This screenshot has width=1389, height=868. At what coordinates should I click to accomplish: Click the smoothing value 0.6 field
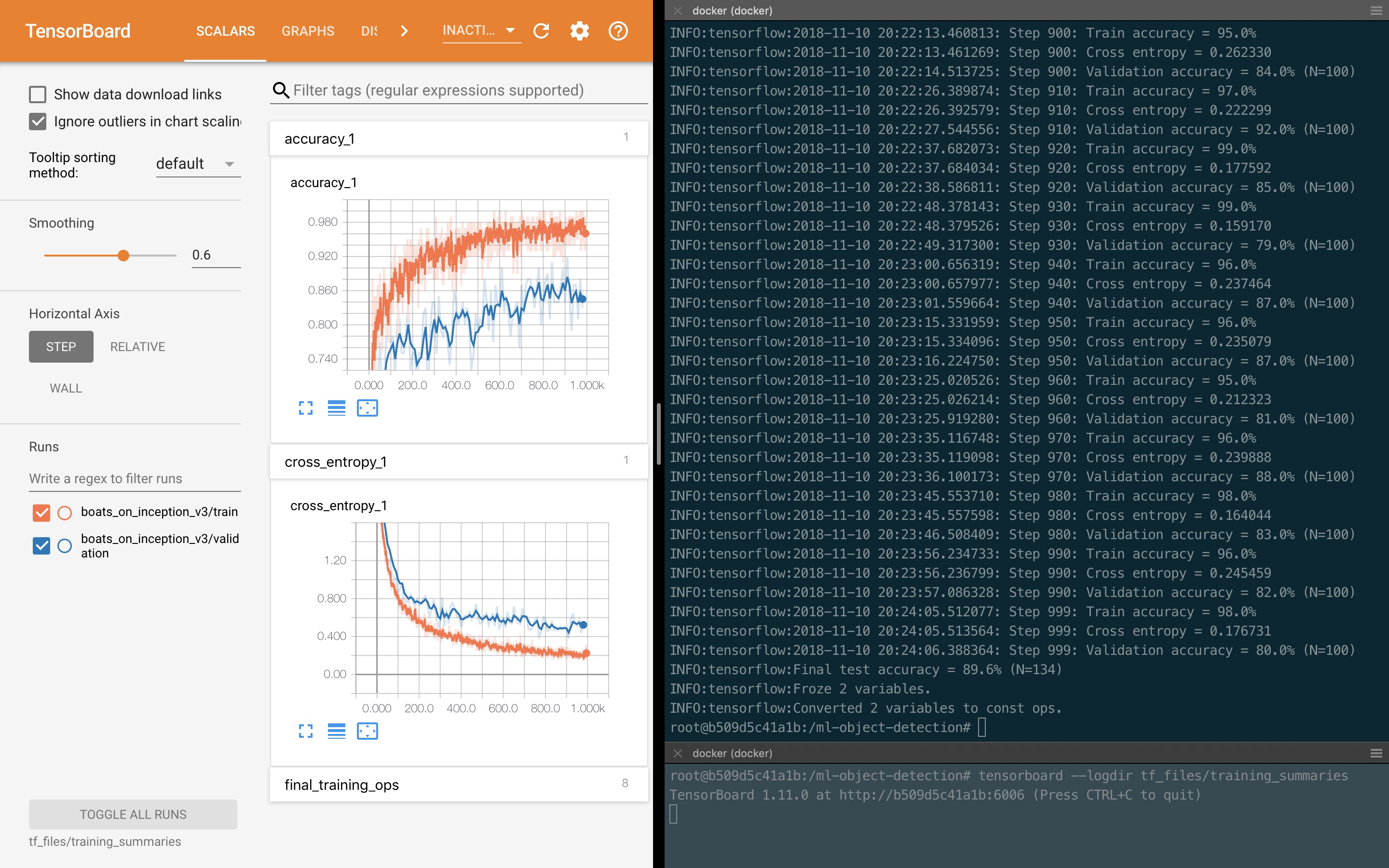coord(216,255)
